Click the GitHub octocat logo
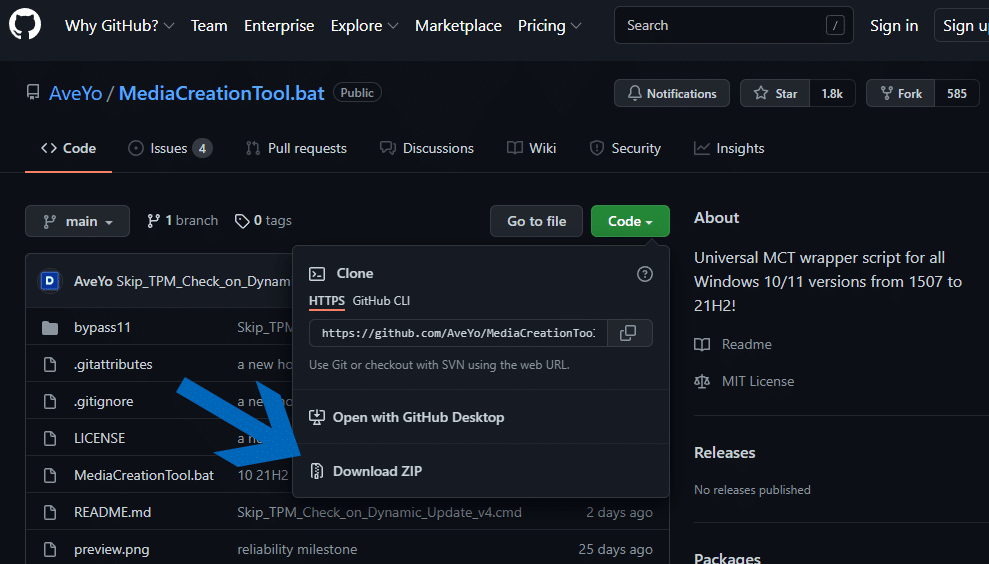This screenshot has height=564, width=989. pos(25,24)
